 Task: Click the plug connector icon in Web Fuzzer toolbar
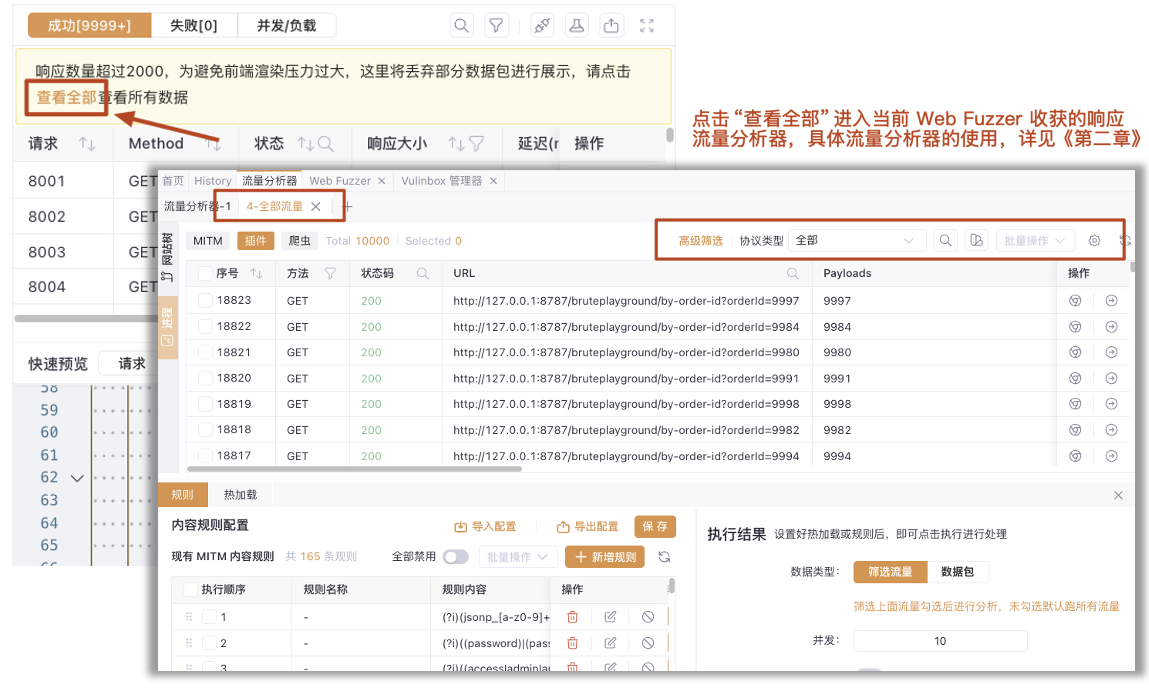pos(542,26)
